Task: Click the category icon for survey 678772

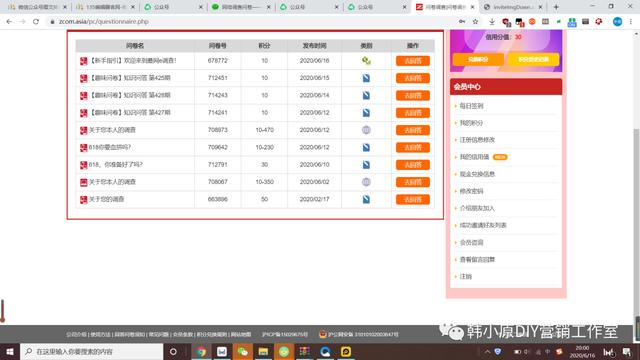Action: point(366,61)
